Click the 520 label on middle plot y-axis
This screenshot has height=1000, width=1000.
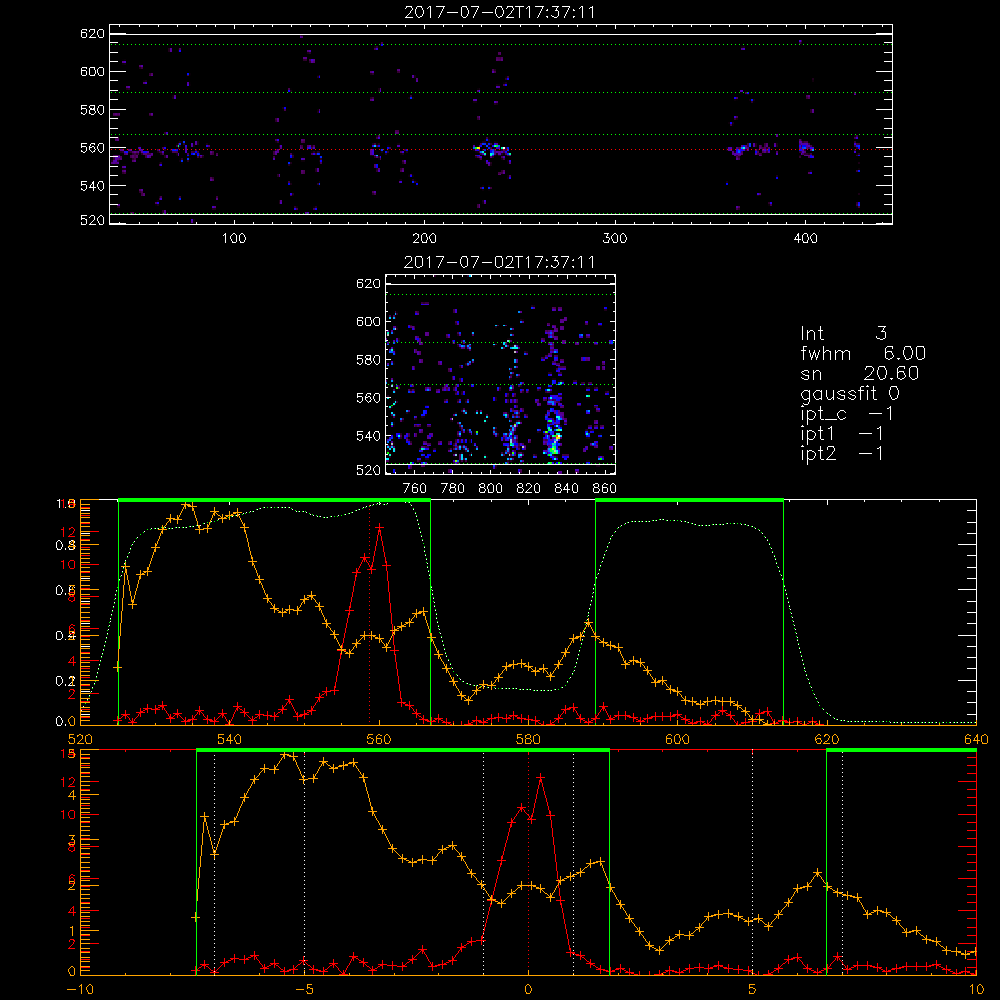pyautogui.click(x=368, y=471)
